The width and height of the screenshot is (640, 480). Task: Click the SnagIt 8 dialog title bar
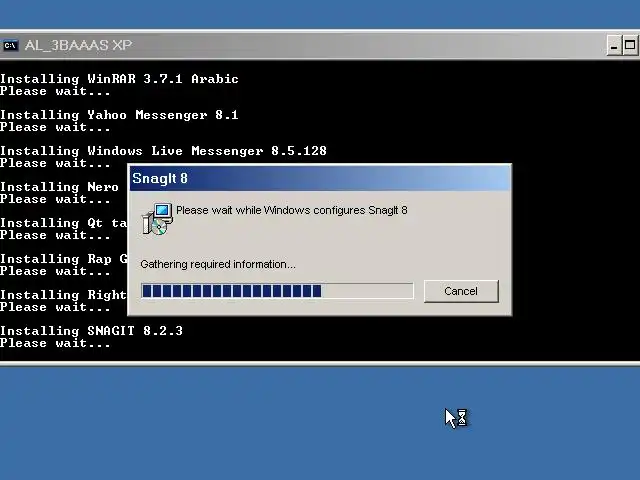320,178
